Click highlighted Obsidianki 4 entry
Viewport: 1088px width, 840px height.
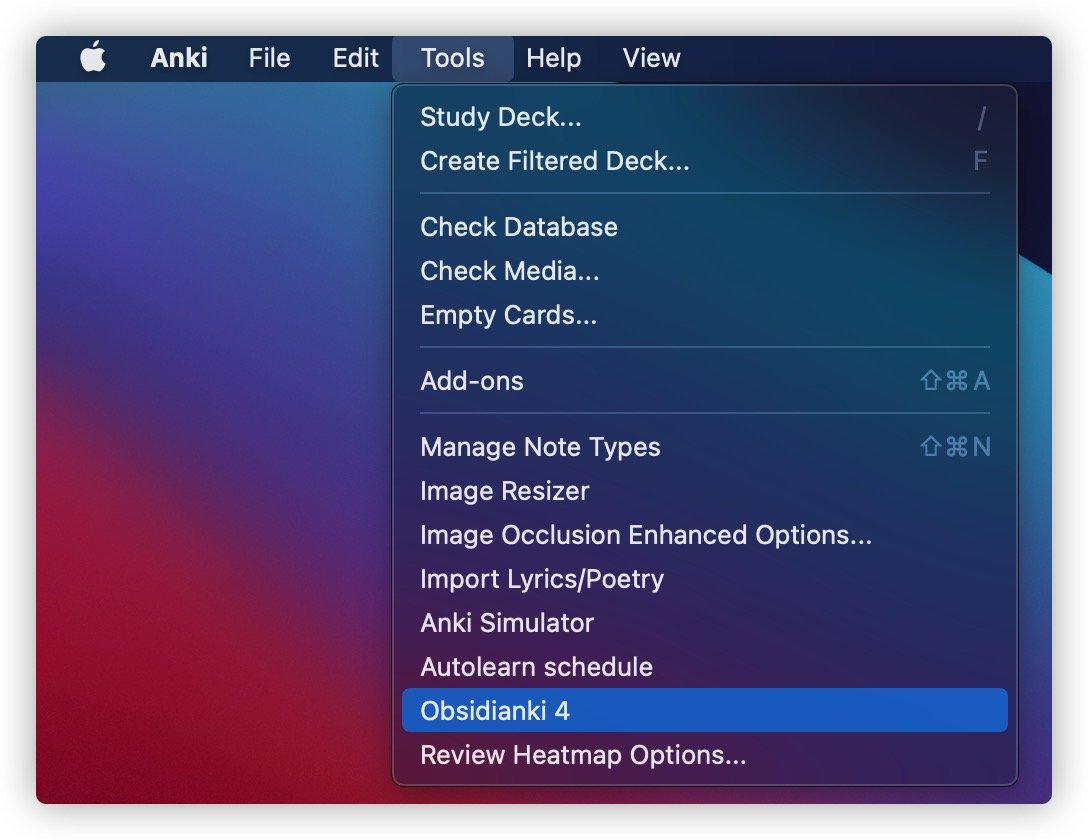pyautogui.click(x=704, y=710)
